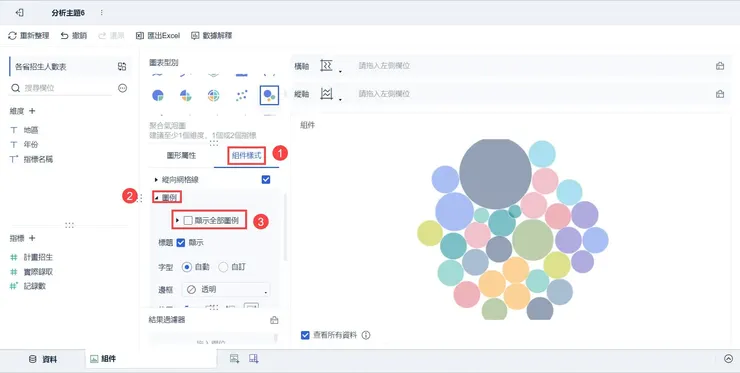This screenshot has width=740, height=373.
Task: Select the 年份 dimension field
Action: pyautogui.click(x=31, y=144)
